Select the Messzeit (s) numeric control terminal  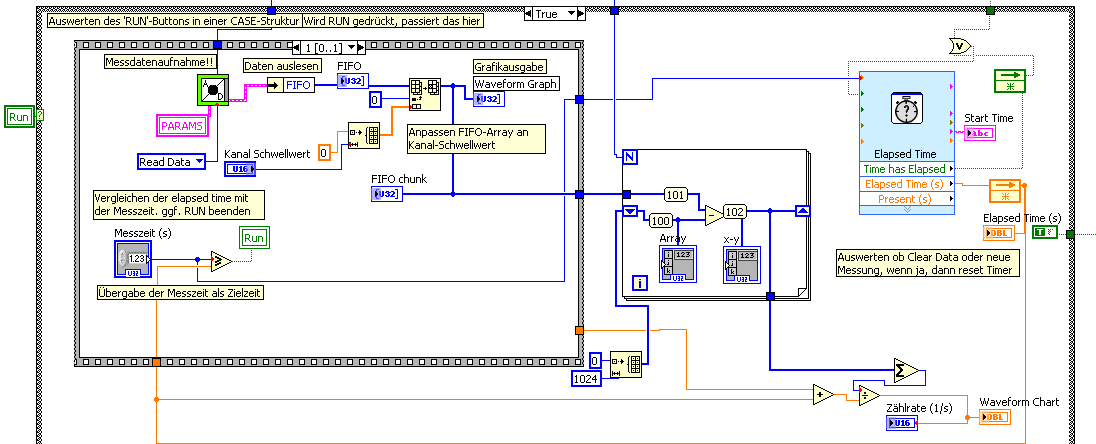pos(132,259)
